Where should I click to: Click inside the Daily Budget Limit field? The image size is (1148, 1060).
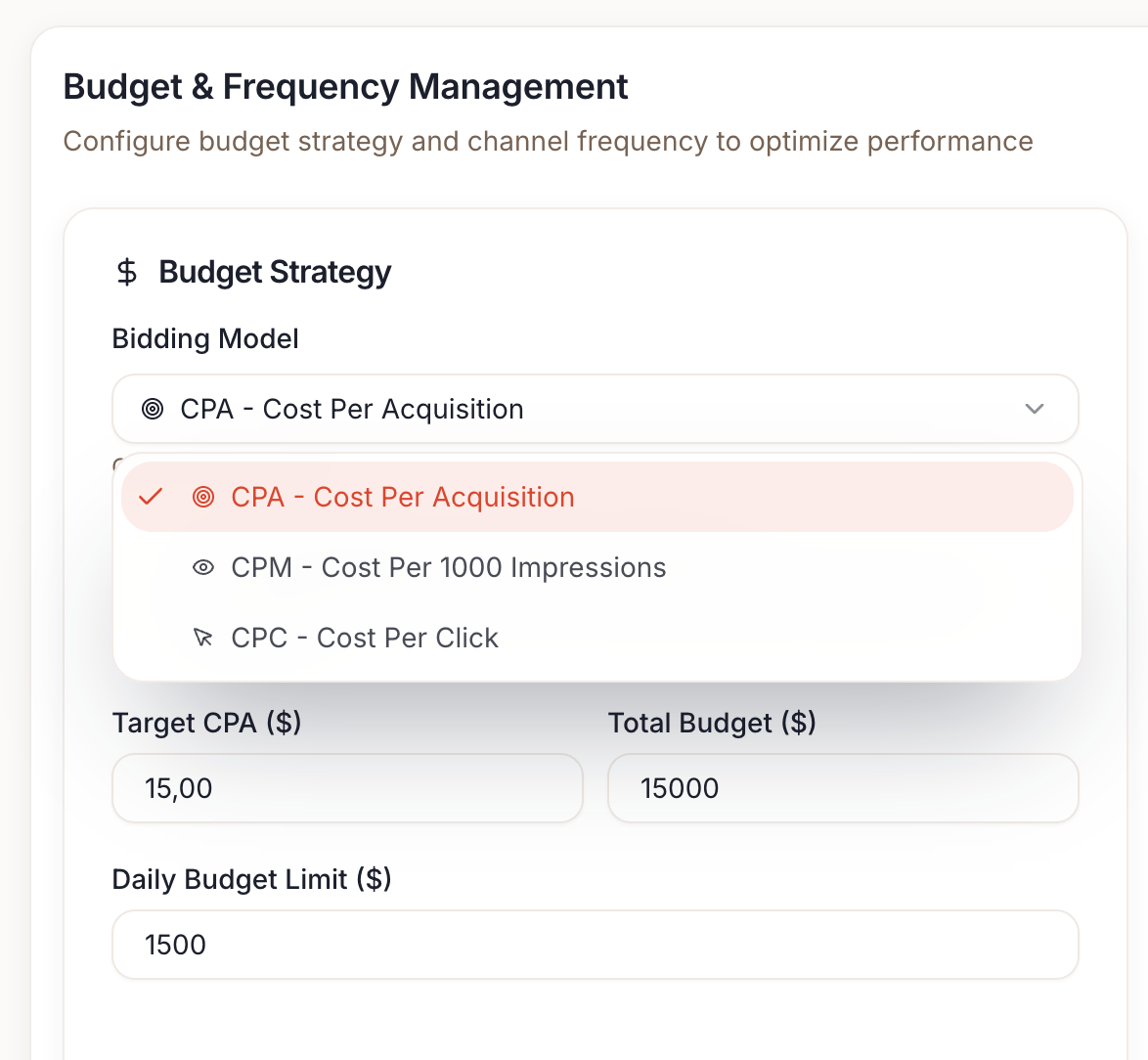coord(595,945)
